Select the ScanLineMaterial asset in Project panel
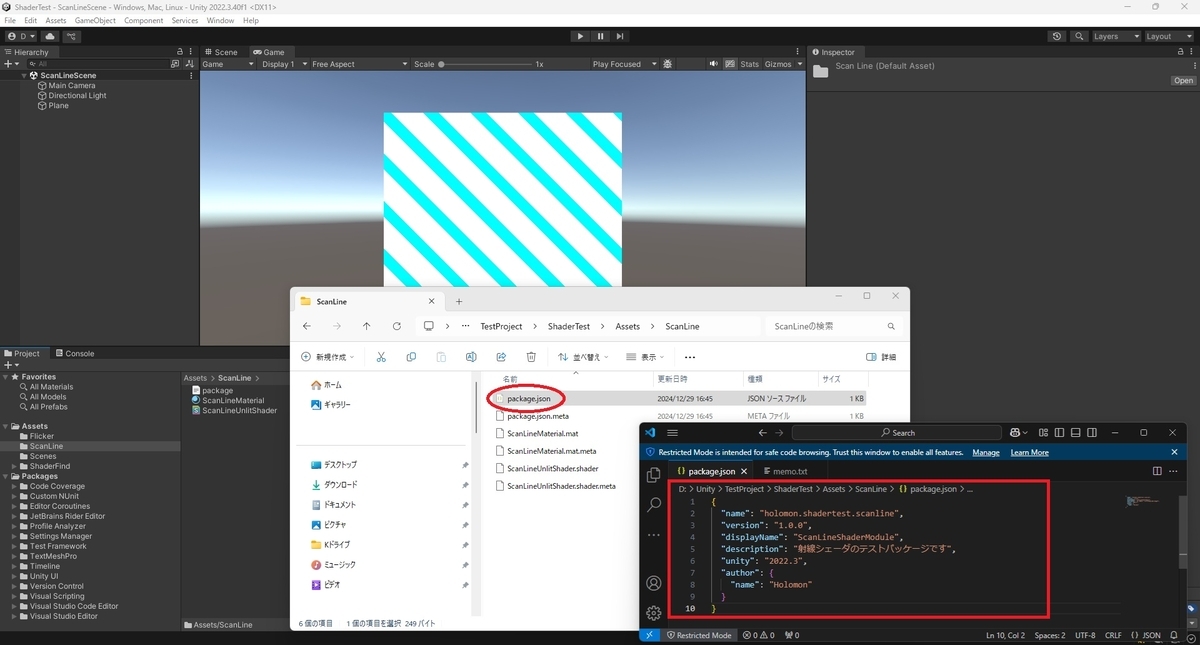The image size is (1200, 645). pyautogui.click(x=234, y=400)
